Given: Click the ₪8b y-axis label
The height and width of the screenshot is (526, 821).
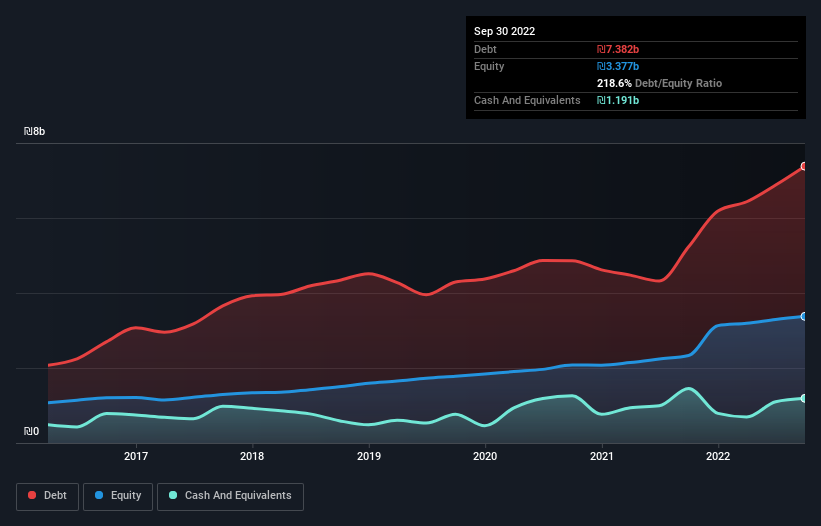Looking at the screenshot, I should (x=34, y=131).
